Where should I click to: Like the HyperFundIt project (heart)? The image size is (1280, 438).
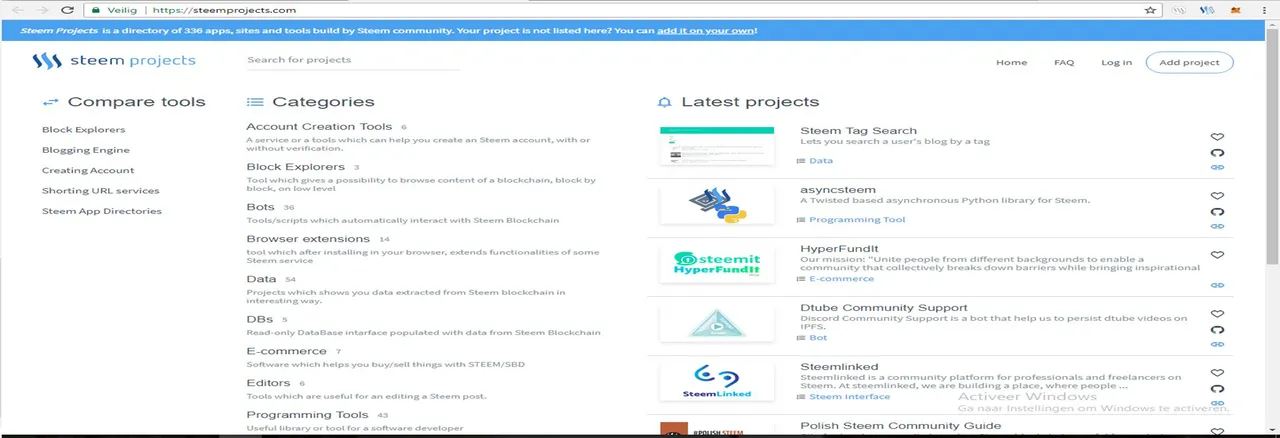coord(1217,255)
